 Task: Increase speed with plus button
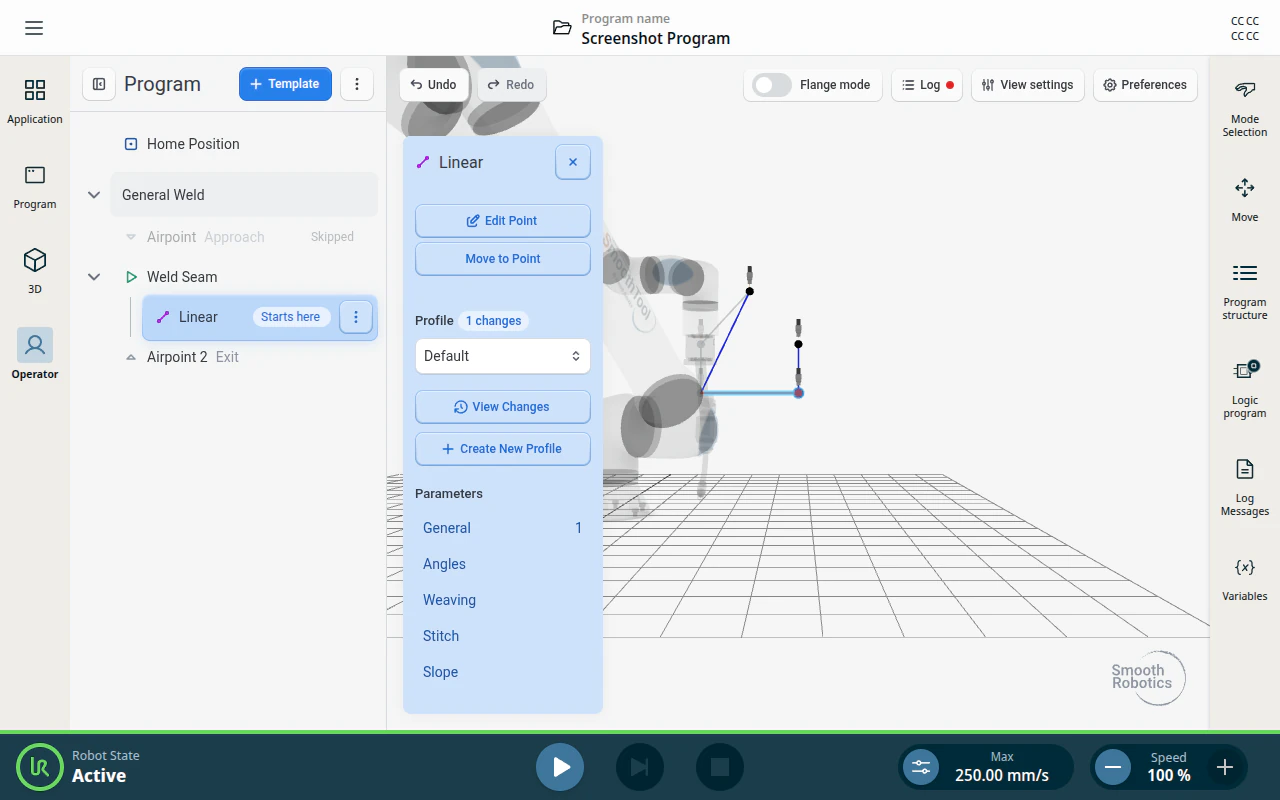tap(1225, 768)
